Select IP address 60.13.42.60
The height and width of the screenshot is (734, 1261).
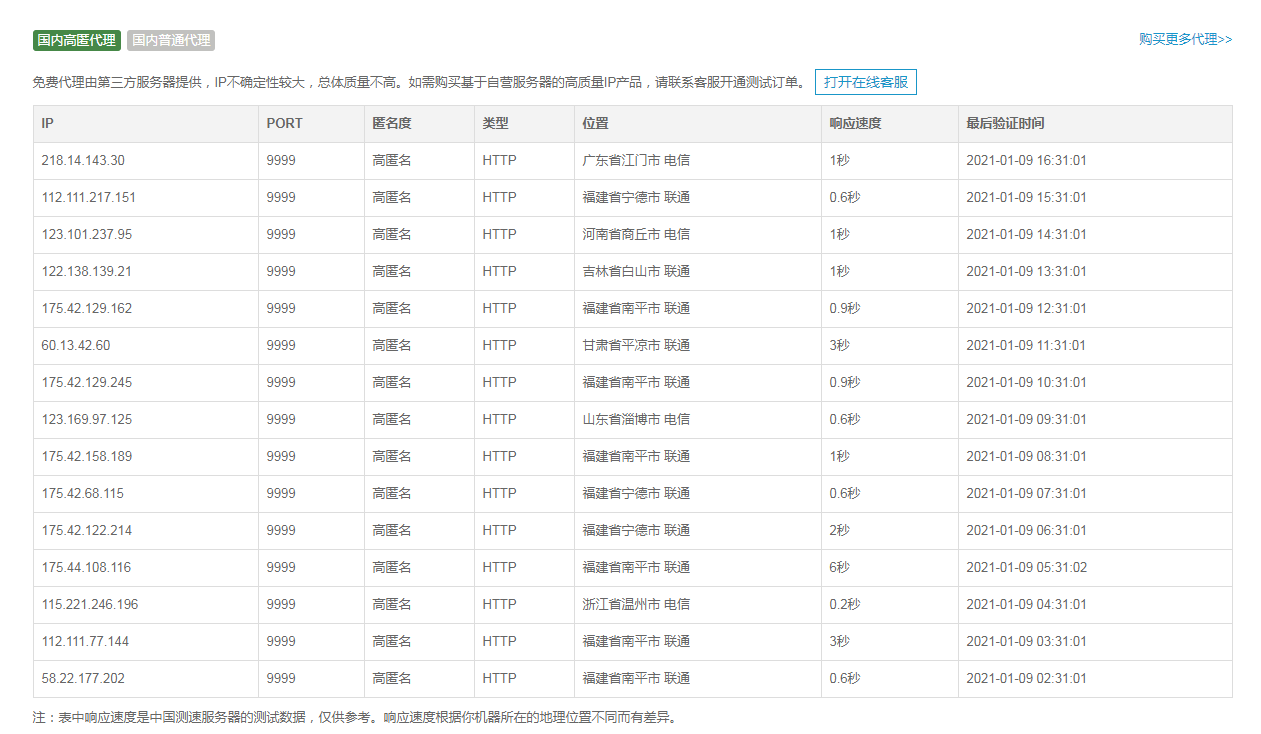[x=76, y=346]
